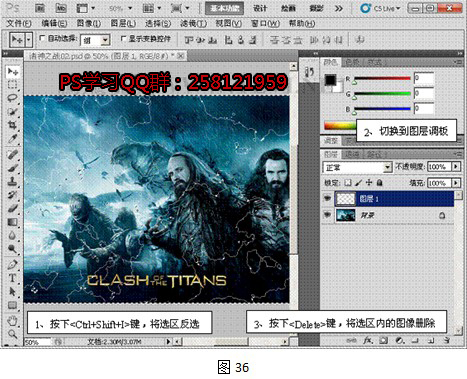Select the History Brush tool

tap(13, 195)
